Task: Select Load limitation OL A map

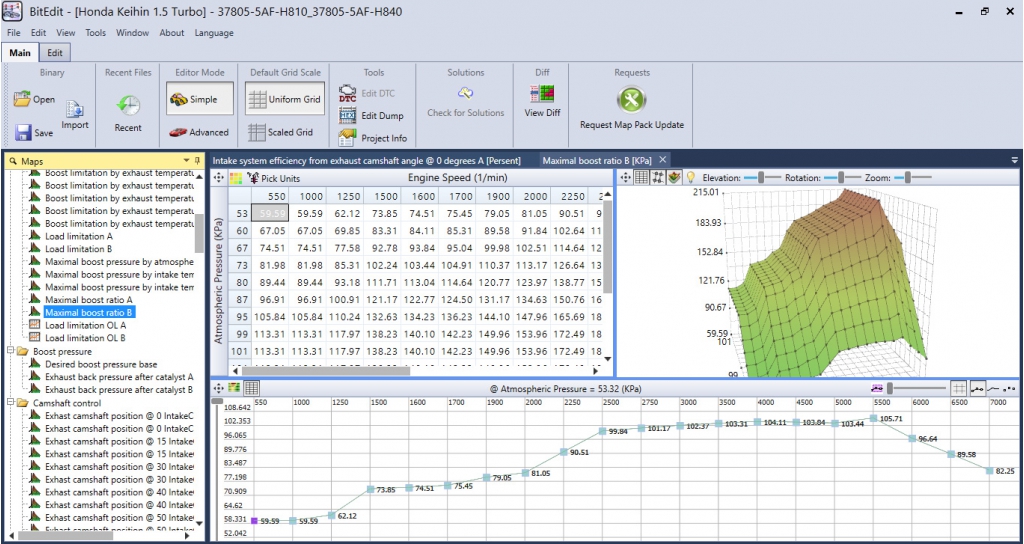Action: click(86, 325)
